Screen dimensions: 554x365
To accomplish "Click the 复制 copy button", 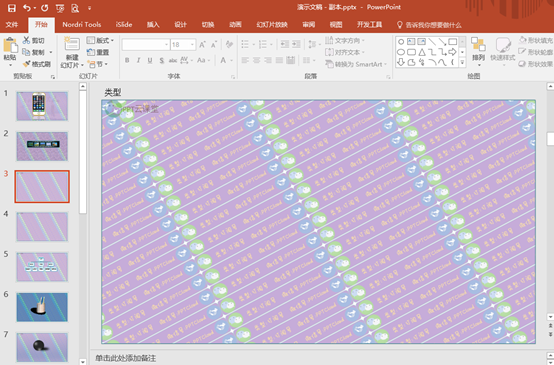I will coord(34,52).
